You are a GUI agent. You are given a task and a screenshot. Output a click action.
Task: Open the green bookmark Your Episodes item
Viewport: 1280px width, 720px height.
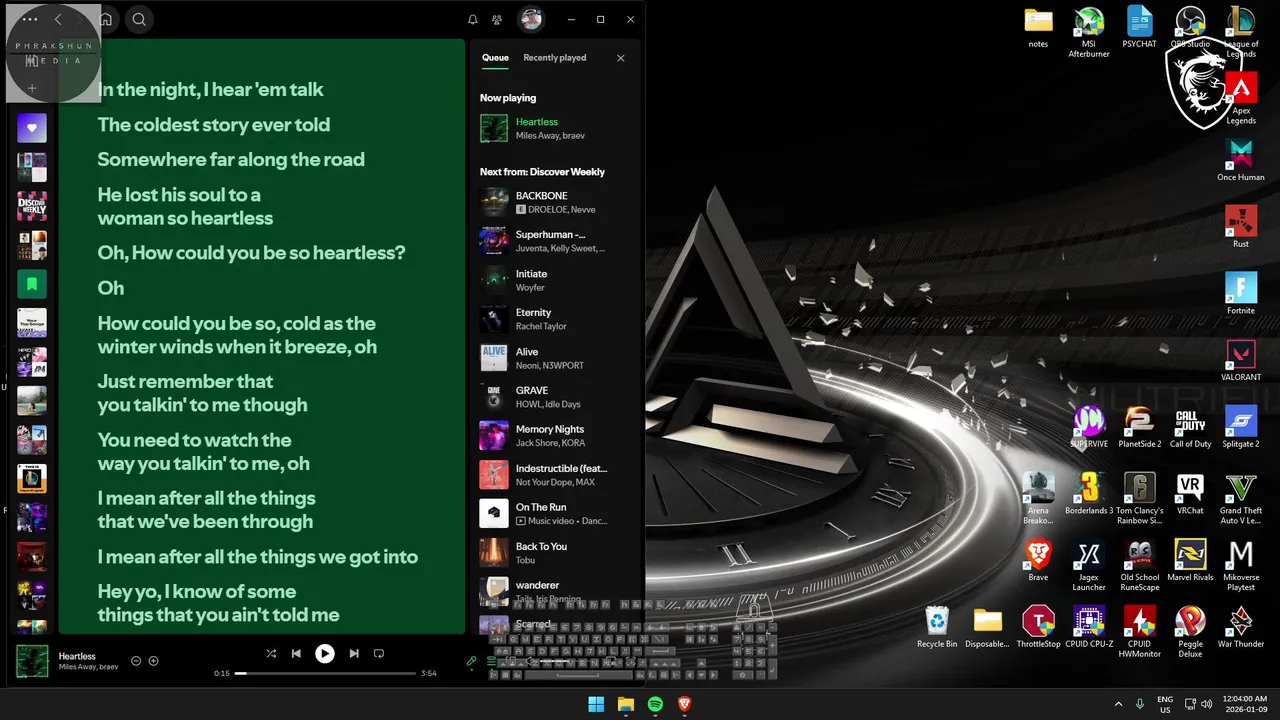[x=32, y=284]
